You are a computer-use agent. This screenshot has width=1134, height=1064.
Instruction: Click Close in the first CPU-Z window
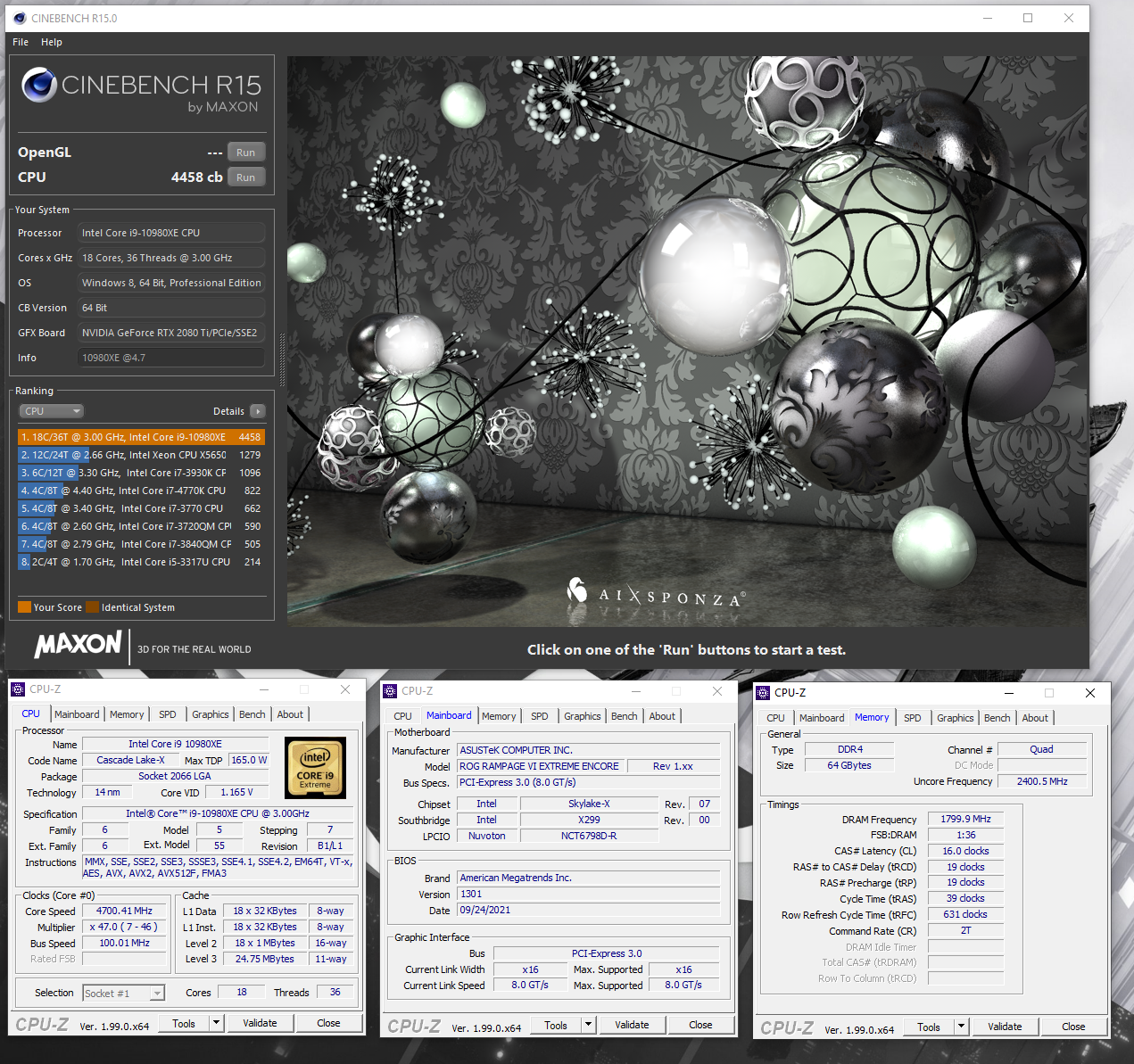[328, 1023]
